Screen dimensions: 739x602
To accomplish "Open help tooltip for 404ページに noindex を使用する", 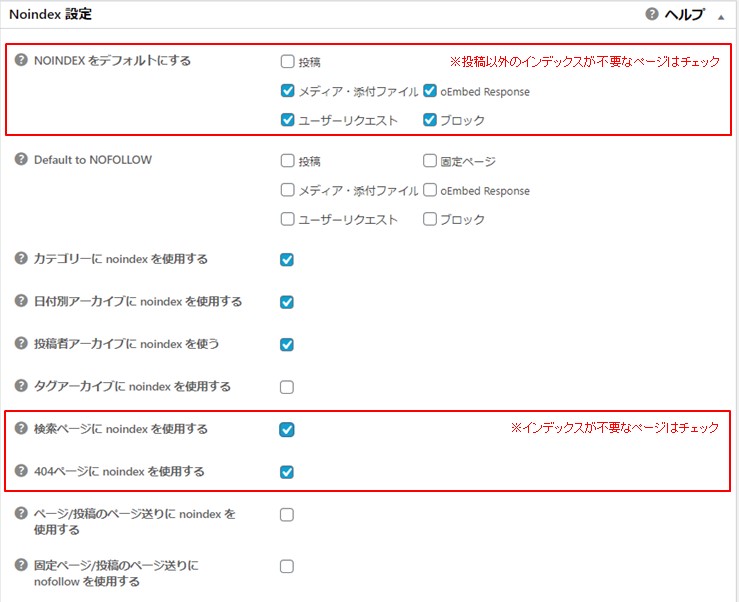I will [x=21, y=471].
